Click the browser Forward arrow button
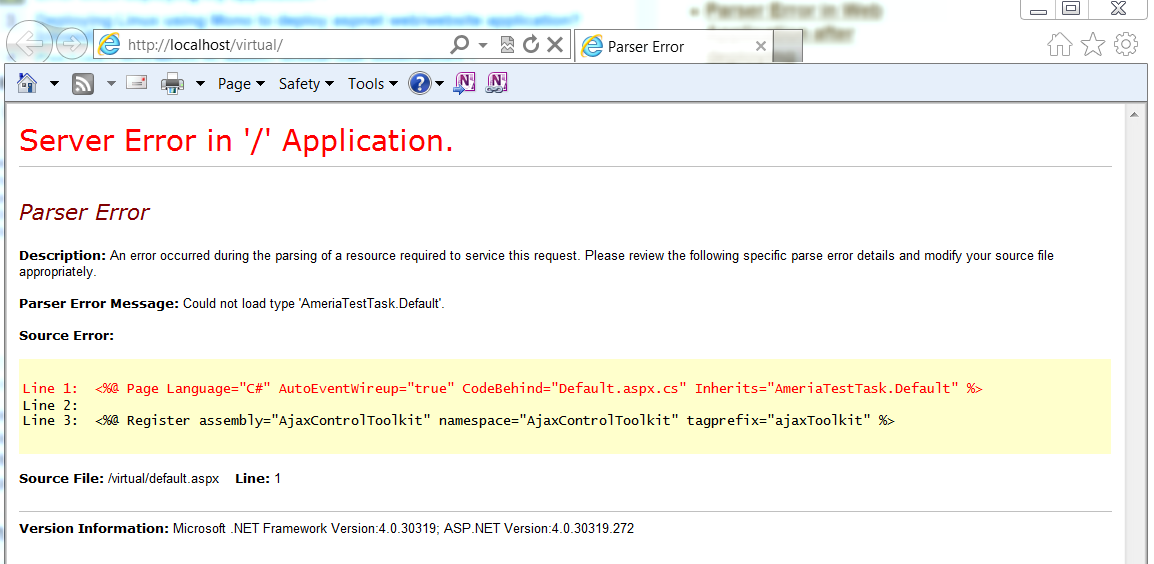 [x=71, y=45]
